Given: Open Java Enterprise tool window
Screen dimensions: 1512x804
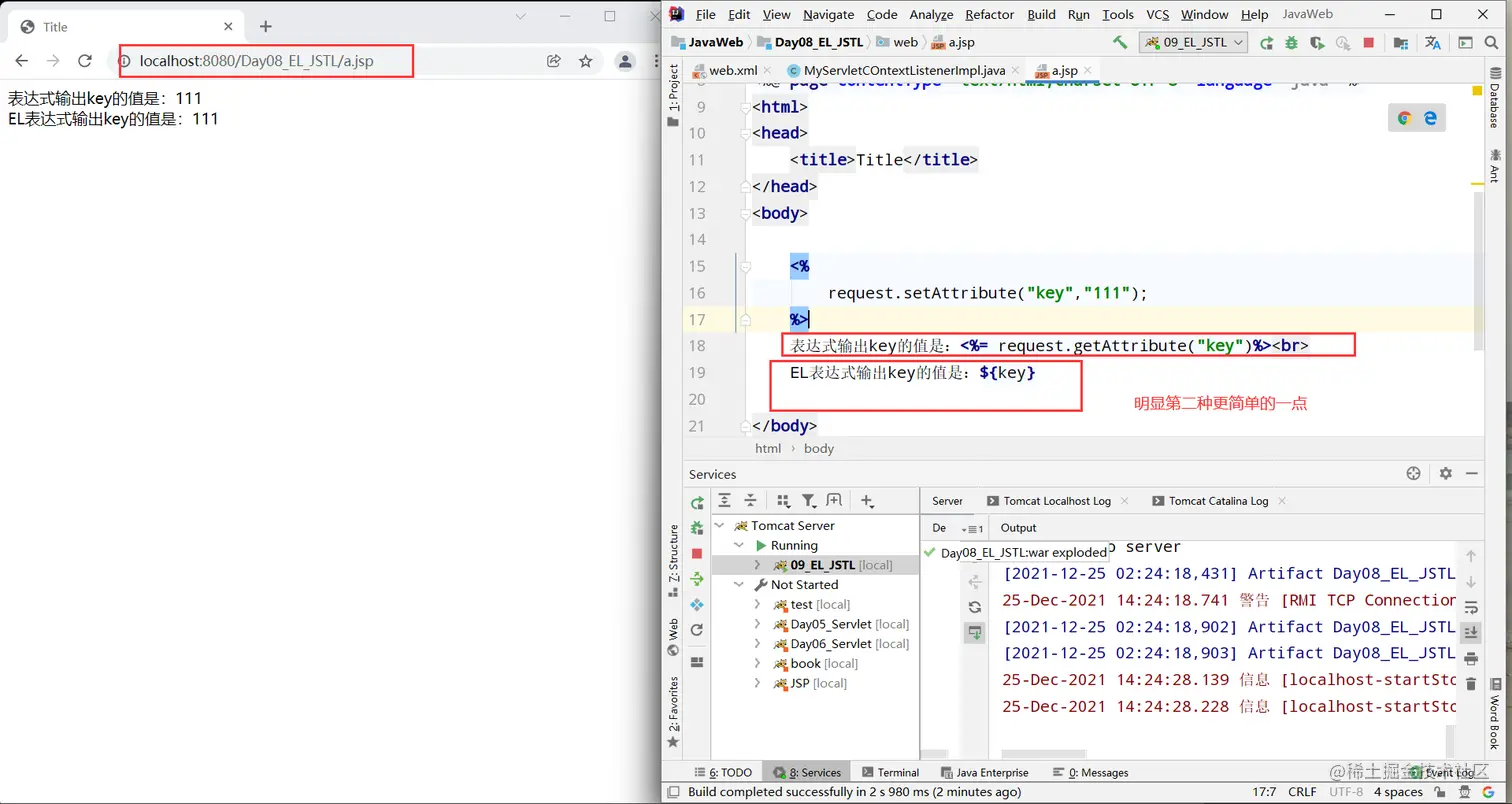Looking at the screenshot, I should click(x=983, y=773).
